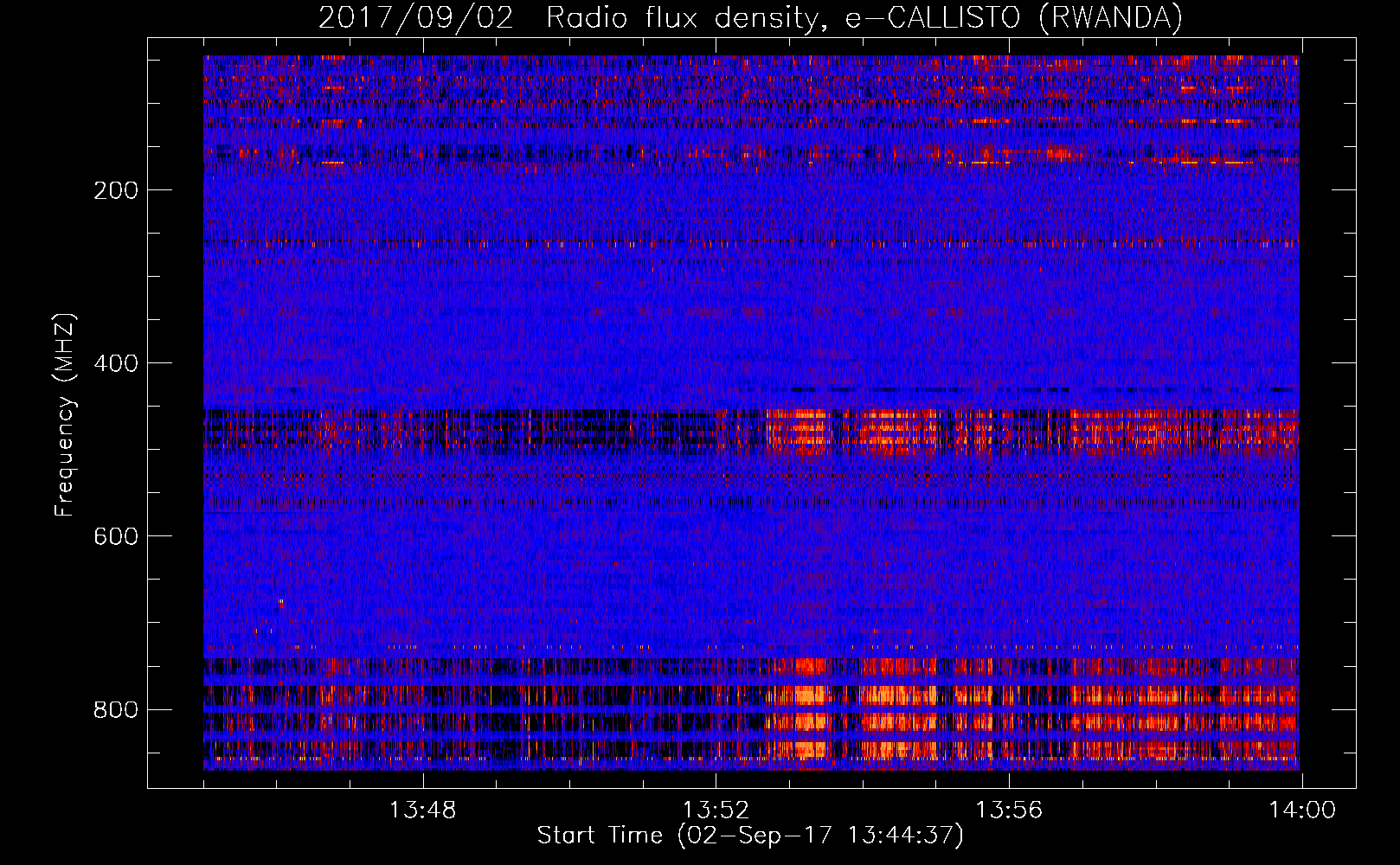This screenshot has height=865, width=1400.
Task: Click the 13:48 time tick label
Action: coord(422,811)
